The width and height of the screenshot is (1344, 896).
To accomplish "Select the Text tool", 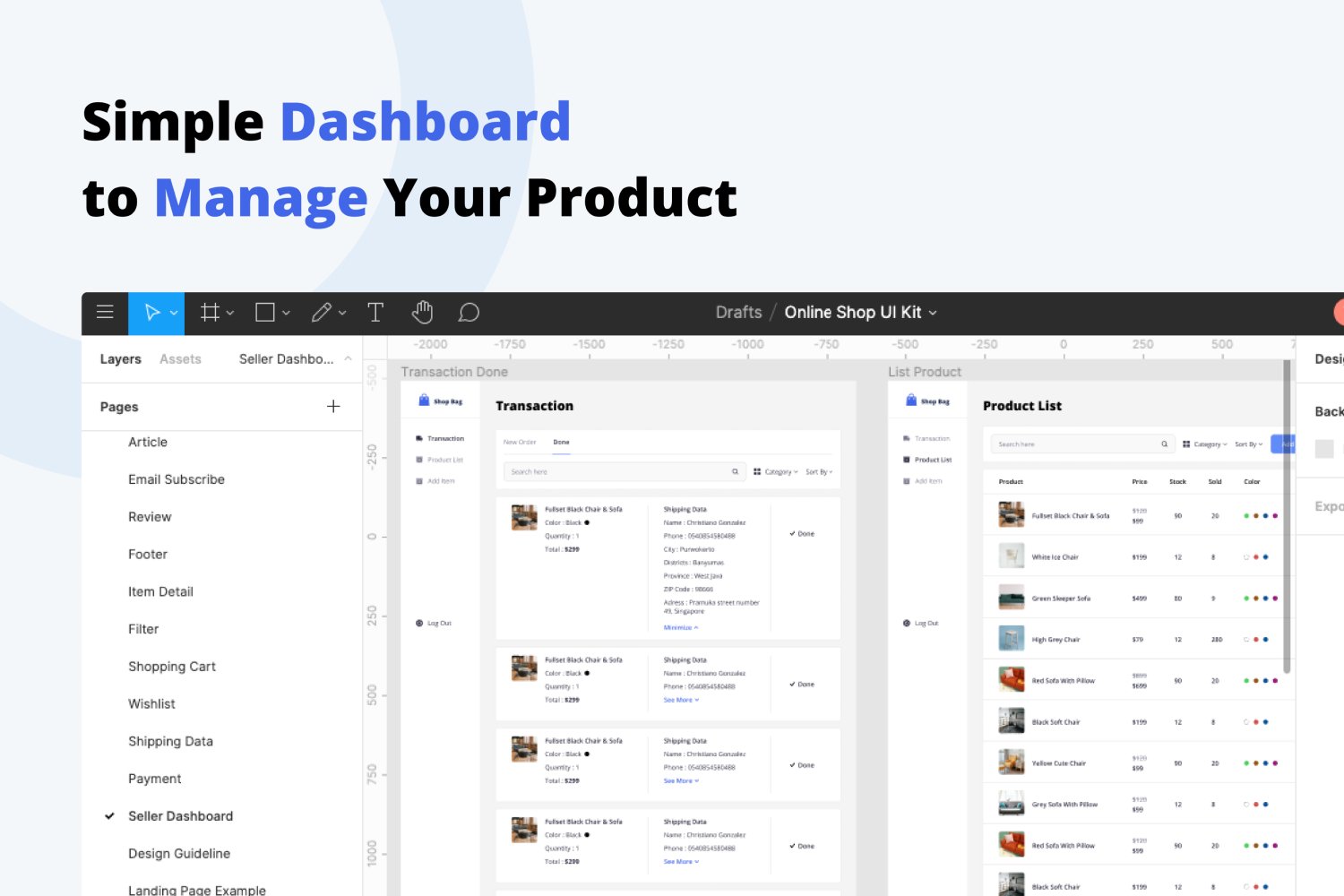I will [375, 312].
